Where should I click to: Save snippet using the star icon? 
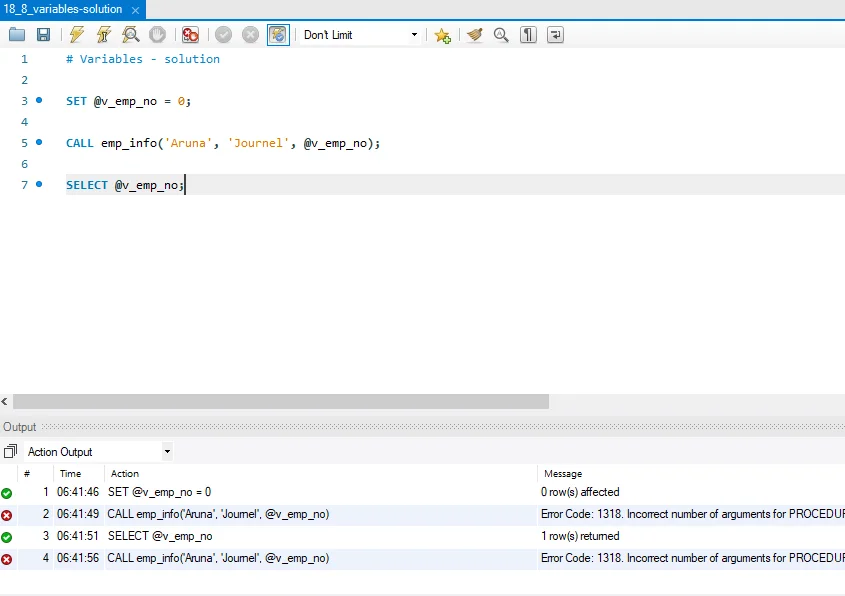click(x=442, y=35)
